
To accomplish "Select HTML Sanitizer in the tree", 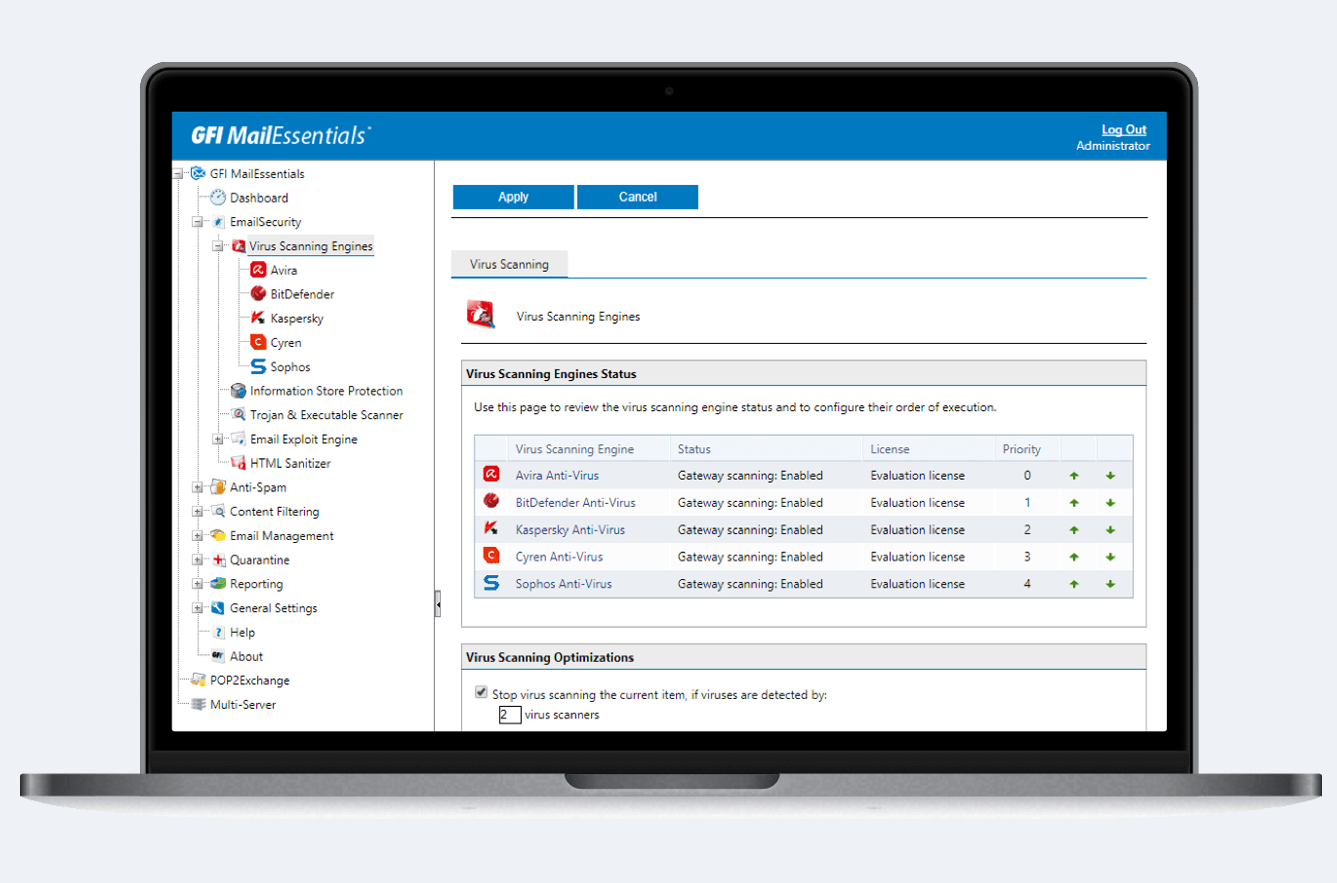I will point(290,463).
